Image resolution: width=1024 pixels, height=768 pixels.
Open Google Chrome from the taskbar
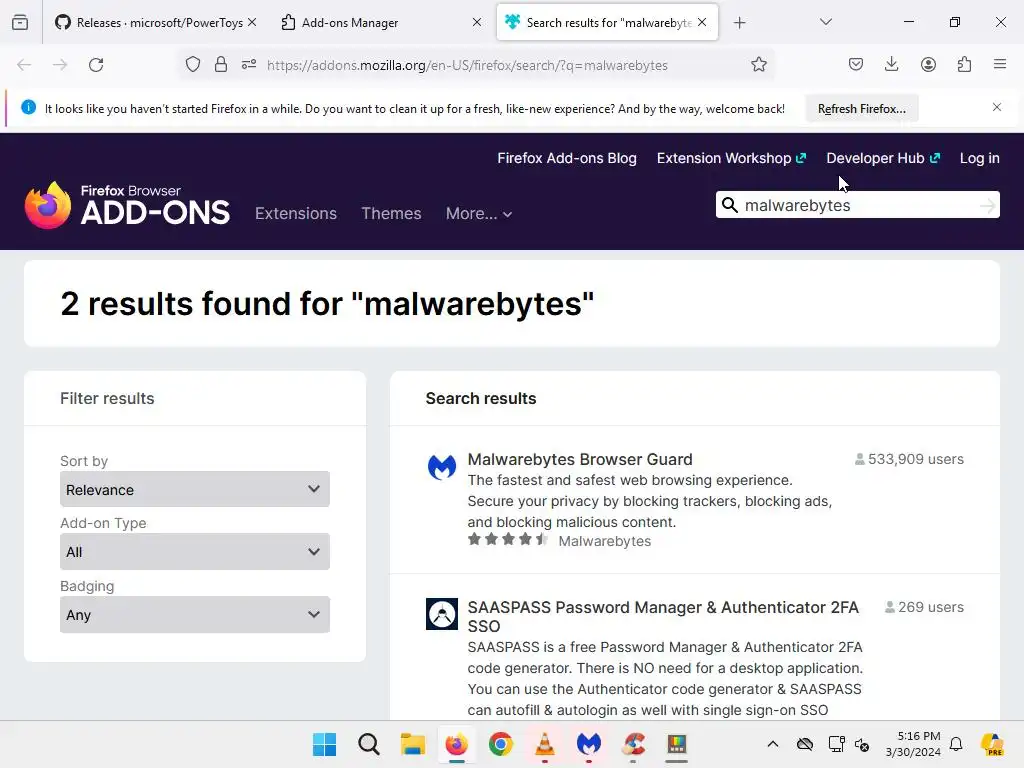pyautogui.click(x=501, y=744)
